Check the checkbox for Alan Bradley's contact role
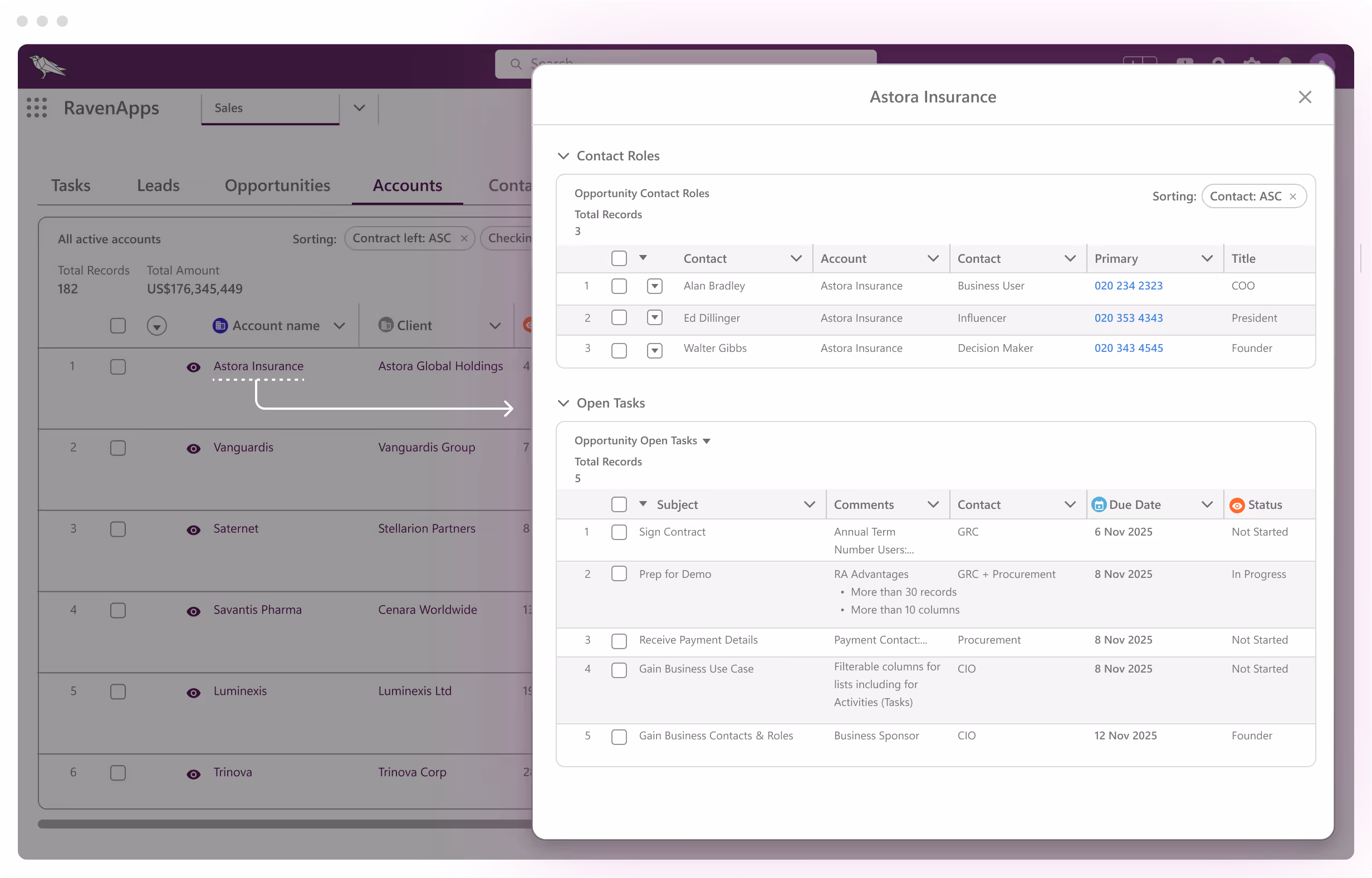Image resolution: width=1372 pixels, height=878 pixels. click(619, 286)
